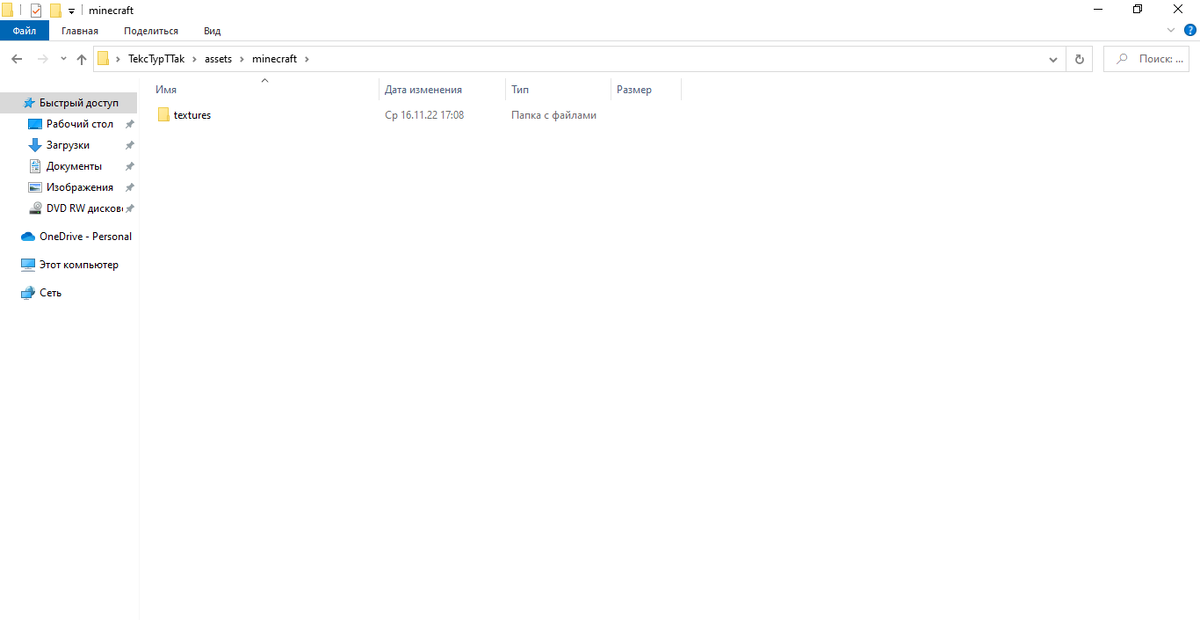Click New folder quick access toolbar icon
The image size is (1200, 620).
(x=56, y=10)
